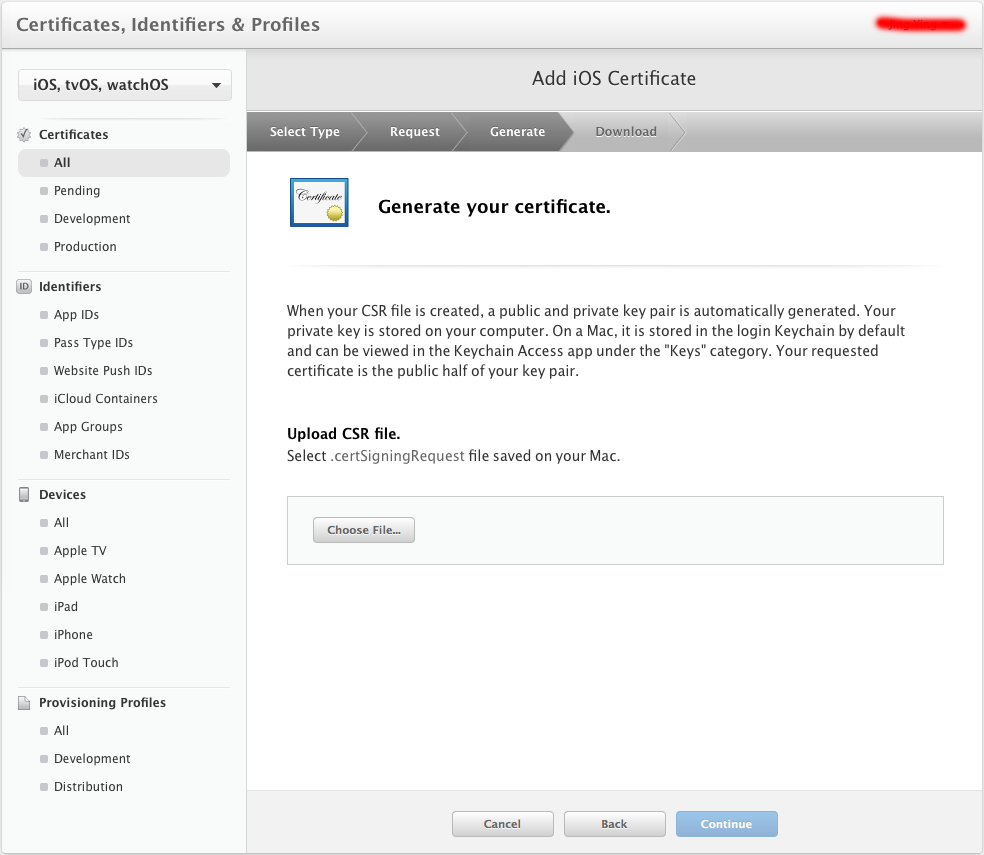Click the Identifiers ID badge icon
The image size is (984, 855).
[25, 287]
